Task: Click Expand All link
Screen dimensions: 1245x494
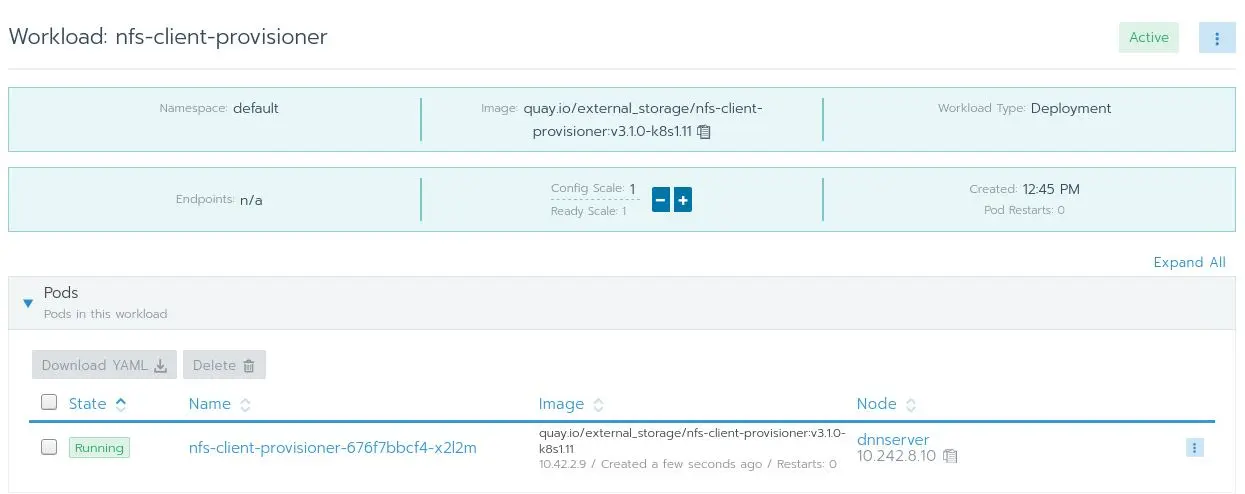Action: tap(1189, 262)
